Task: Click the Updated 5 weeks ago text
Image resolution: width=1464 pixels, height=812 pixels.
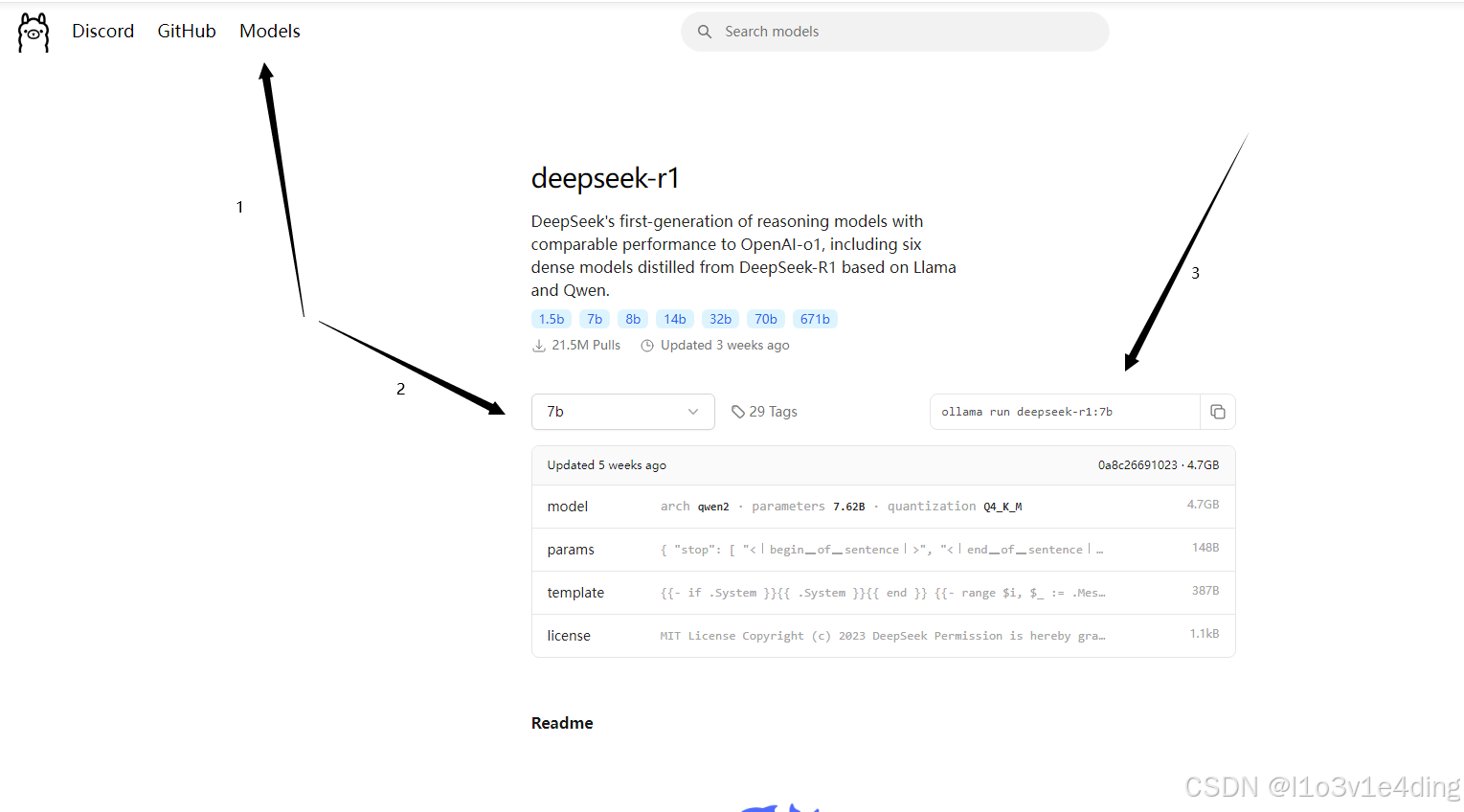Action: (x=607, y=465)
